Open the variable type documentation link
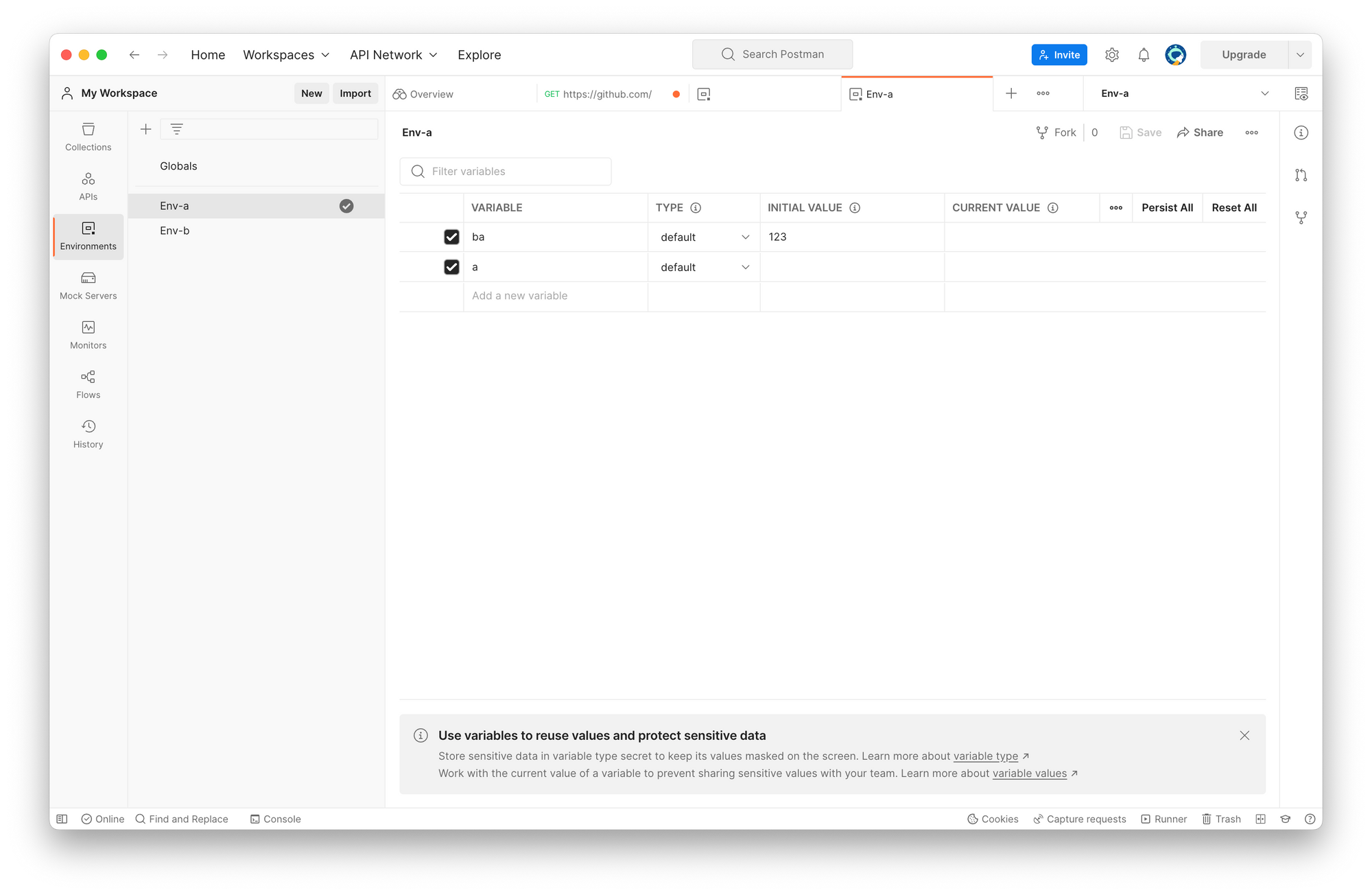 pyautogui.click(x=986, y=756)
